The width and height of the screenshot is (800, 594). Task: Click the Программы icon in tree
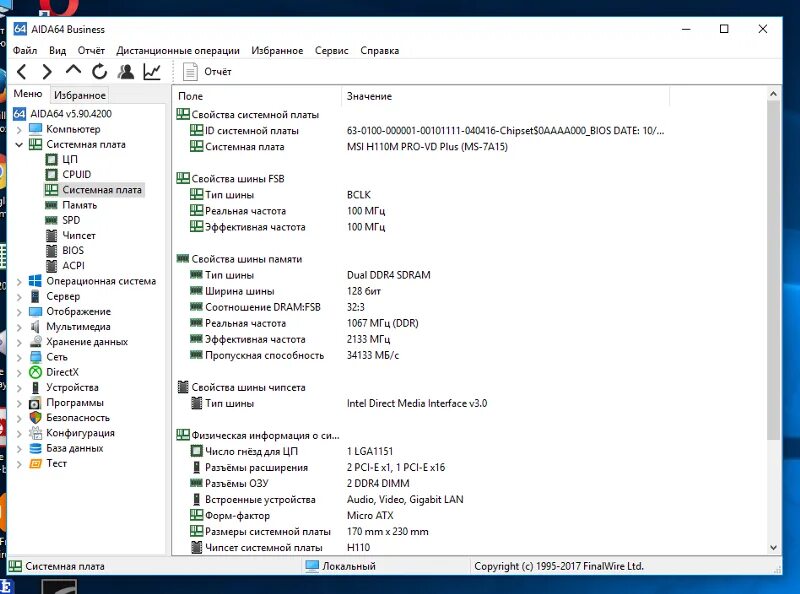click(35, 403)
